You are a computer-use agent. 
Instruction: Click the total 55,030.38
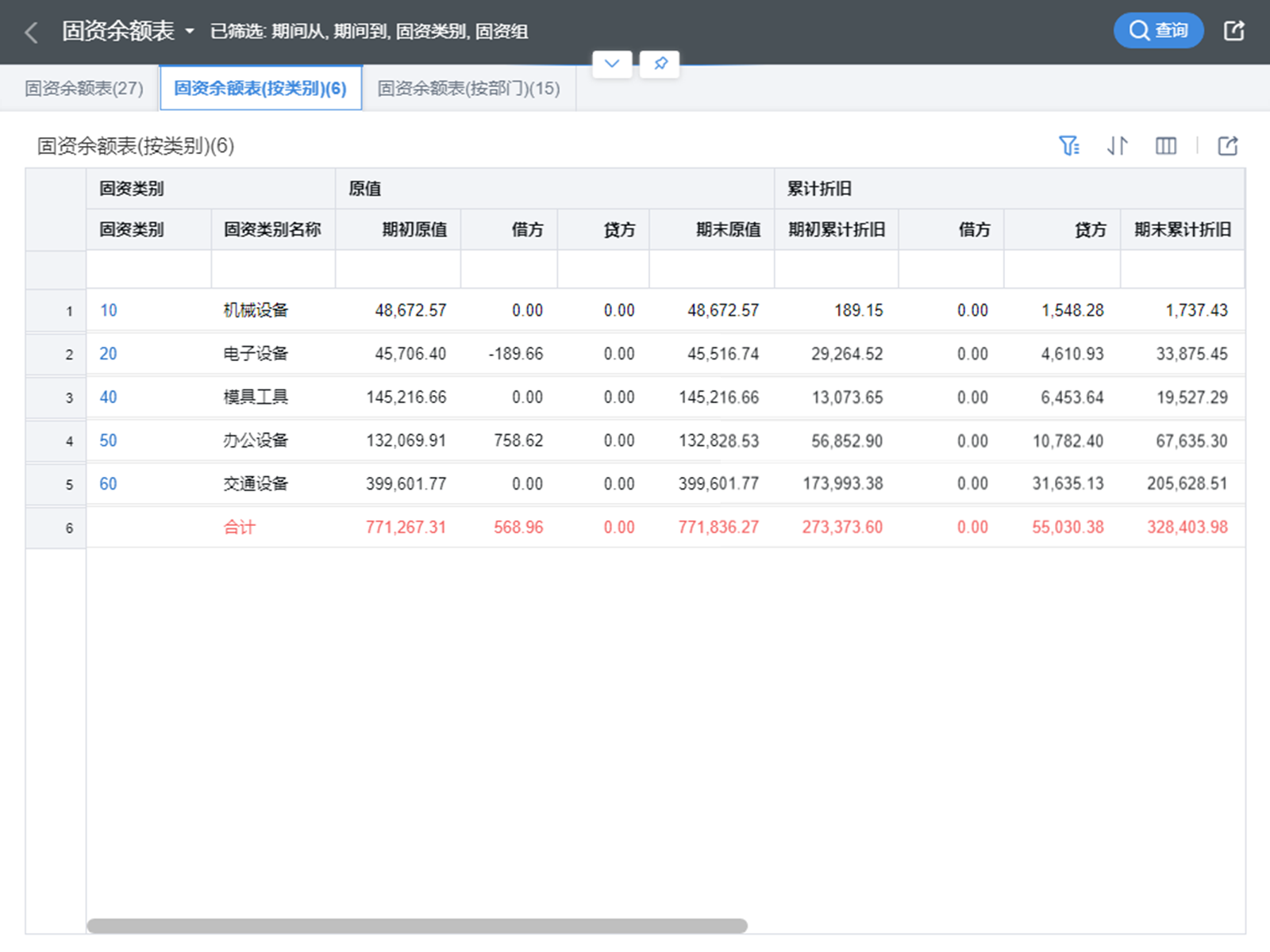click(x=1068, y=527)
